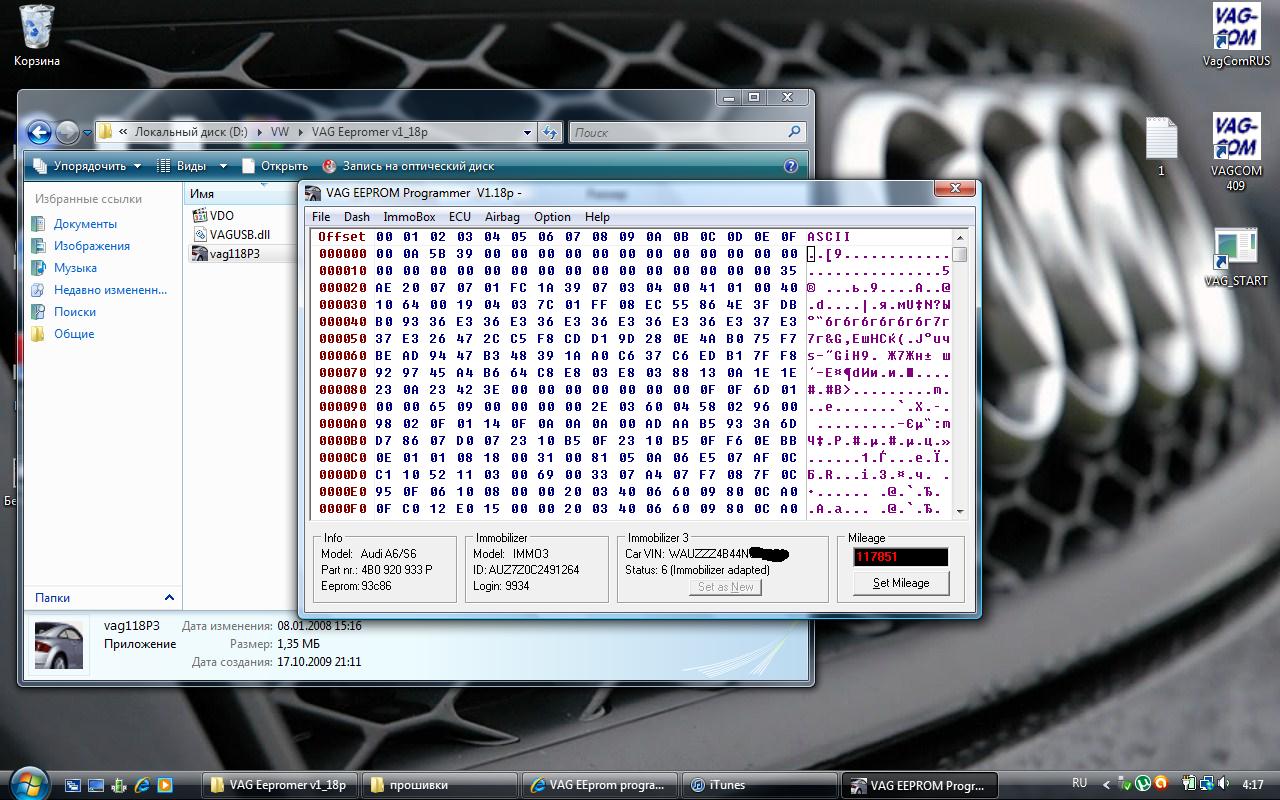Click the Set Mileage button

901,583
